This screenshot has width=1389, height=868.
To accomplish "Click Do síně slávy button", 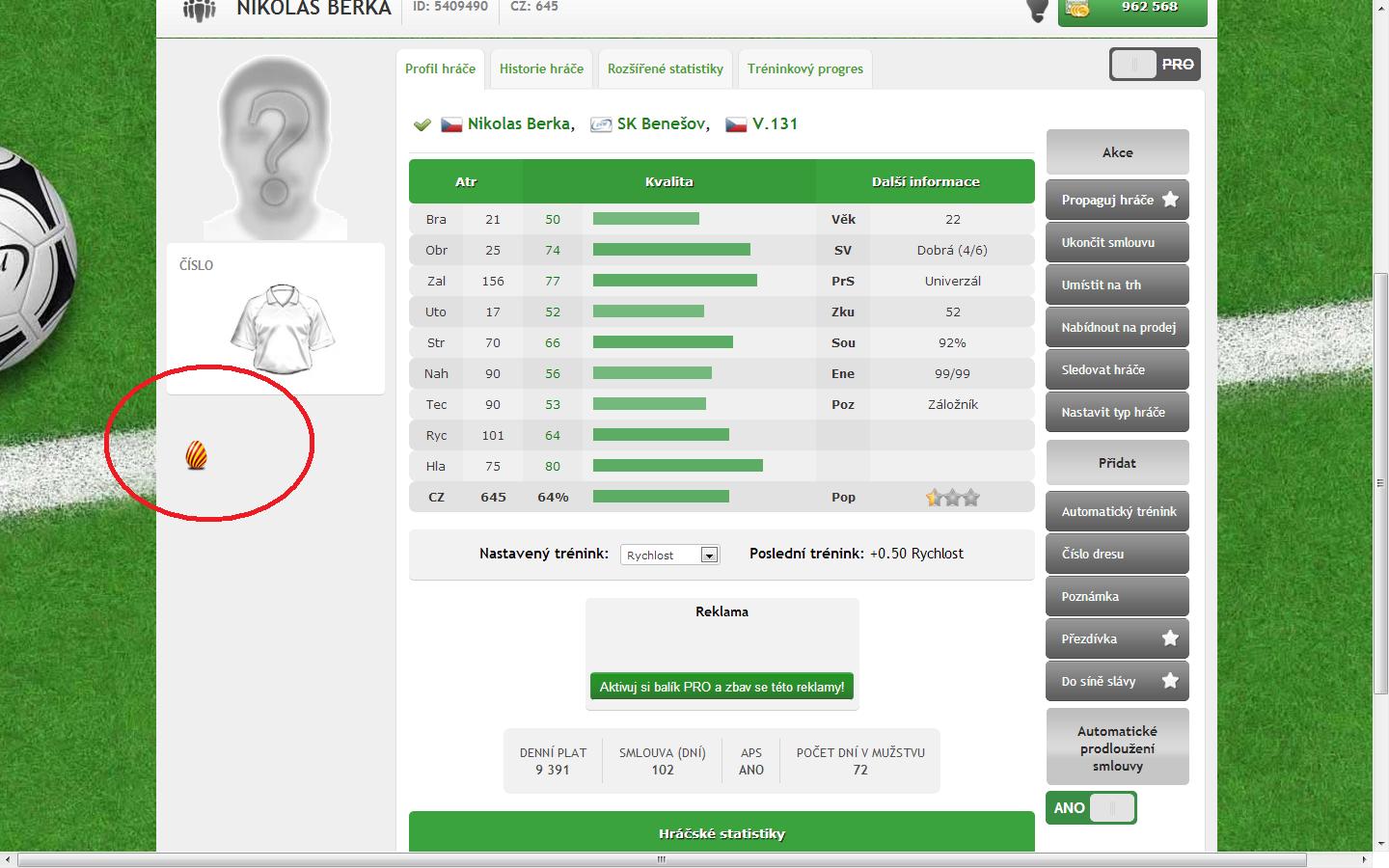I will [1117, 681].
